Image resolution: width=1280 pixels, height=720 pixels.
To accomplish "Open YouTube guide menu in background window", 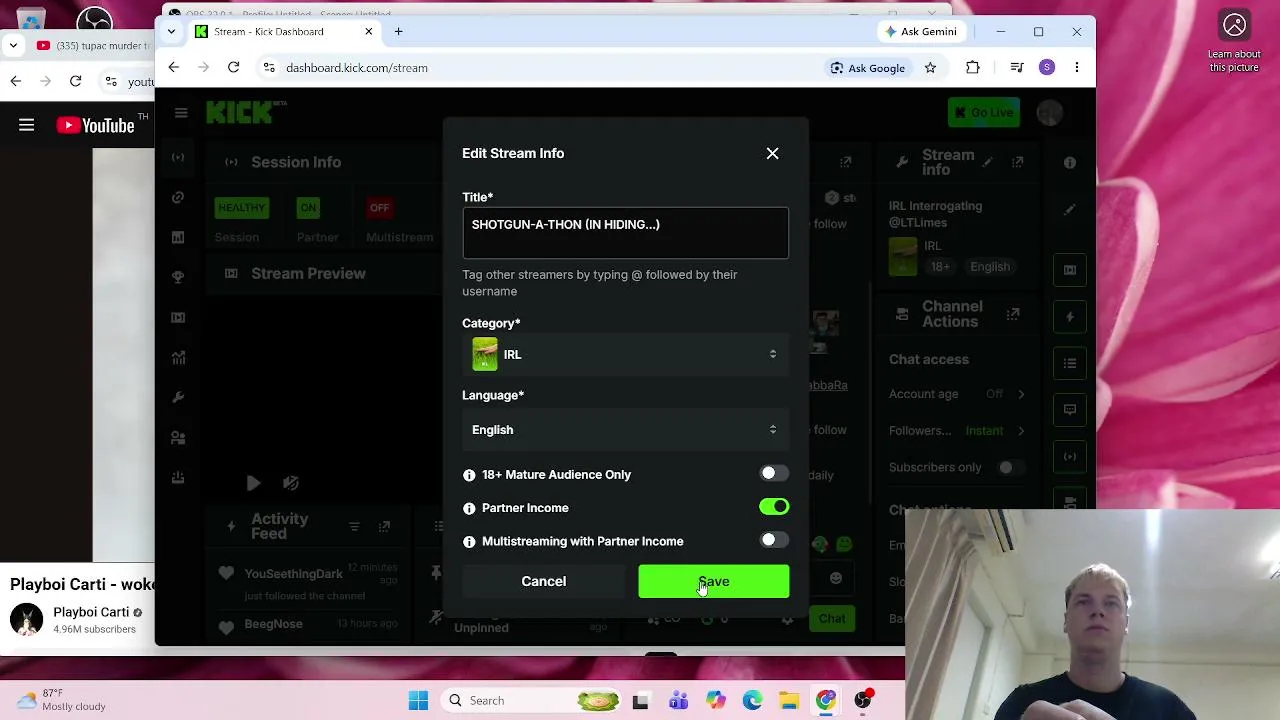I will 27,125.
